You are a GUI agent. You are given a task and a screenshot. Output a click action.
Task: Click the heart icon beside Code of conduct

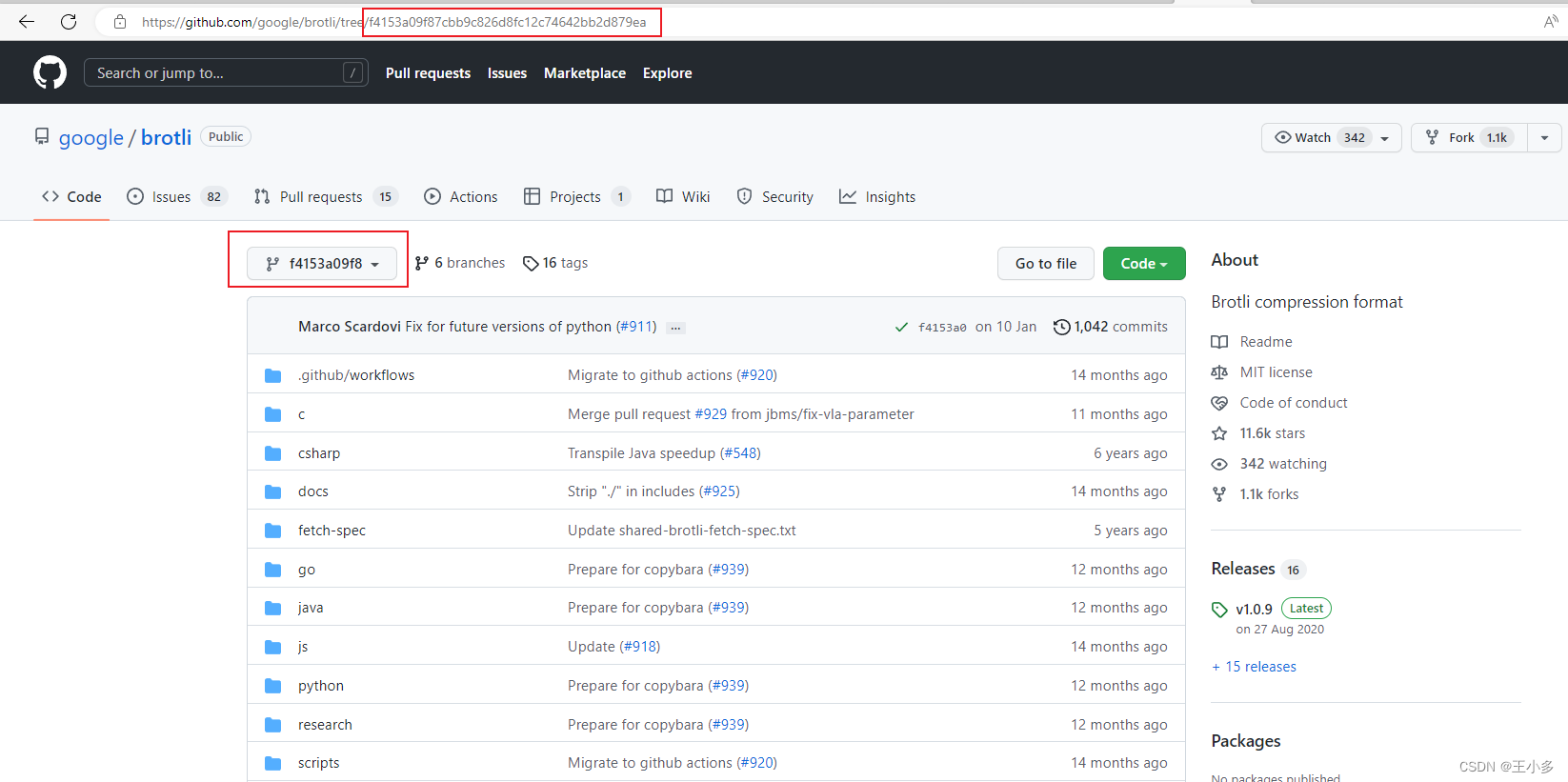1219,403
